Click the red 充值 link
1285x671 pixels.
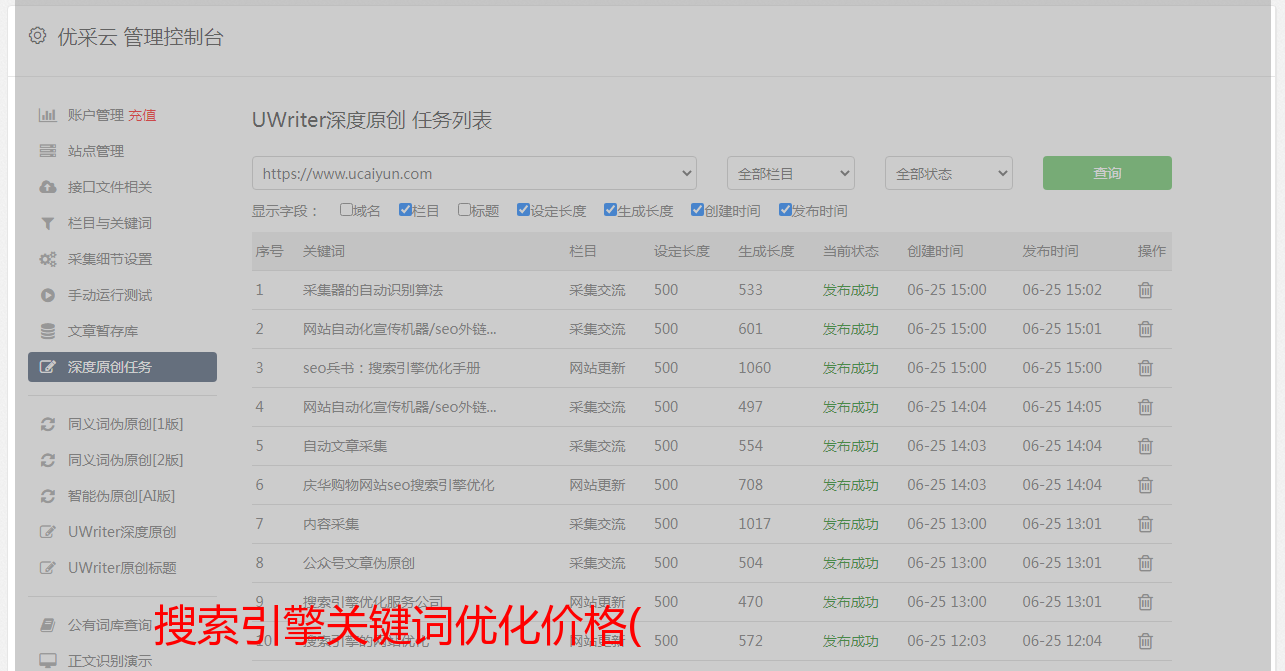tap(142, 115)
